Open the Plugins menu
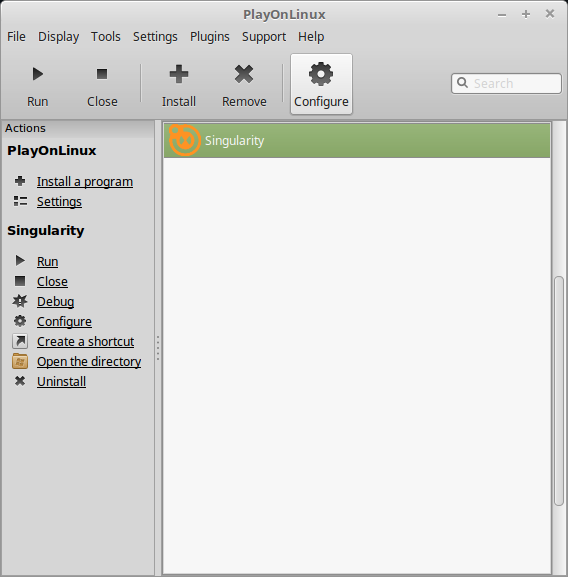 pyautogui.click(x=210, y=36)
